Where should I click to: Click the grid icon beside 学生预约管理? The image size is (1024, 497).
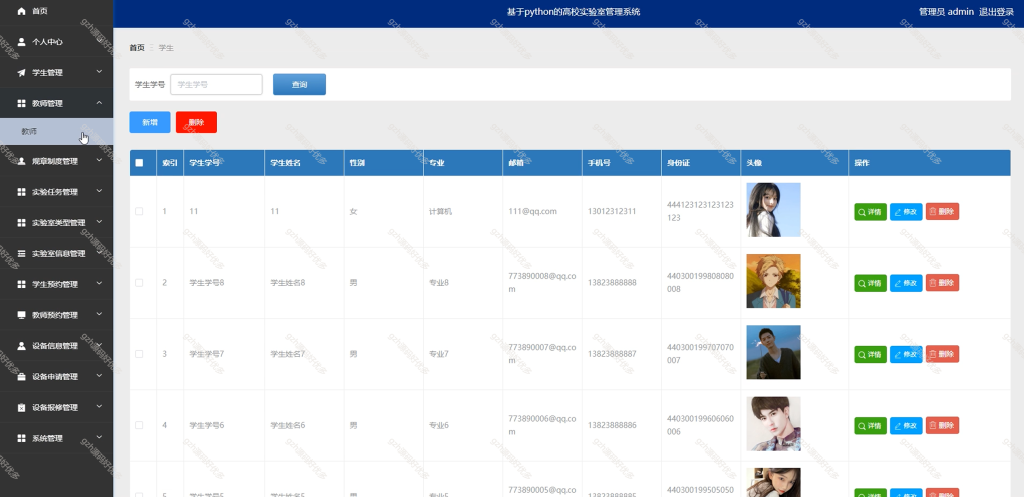(21, 284)
